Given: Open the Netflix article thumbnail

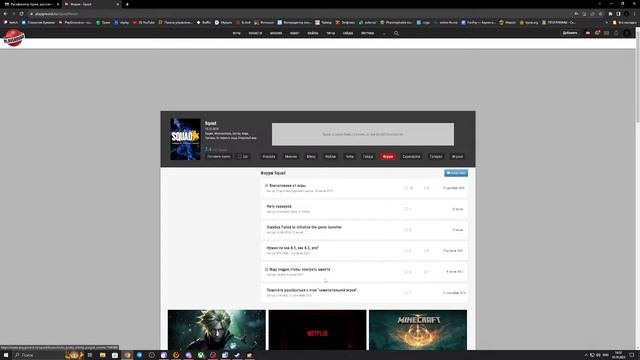Looking at the screenshot, I should 317,330.
